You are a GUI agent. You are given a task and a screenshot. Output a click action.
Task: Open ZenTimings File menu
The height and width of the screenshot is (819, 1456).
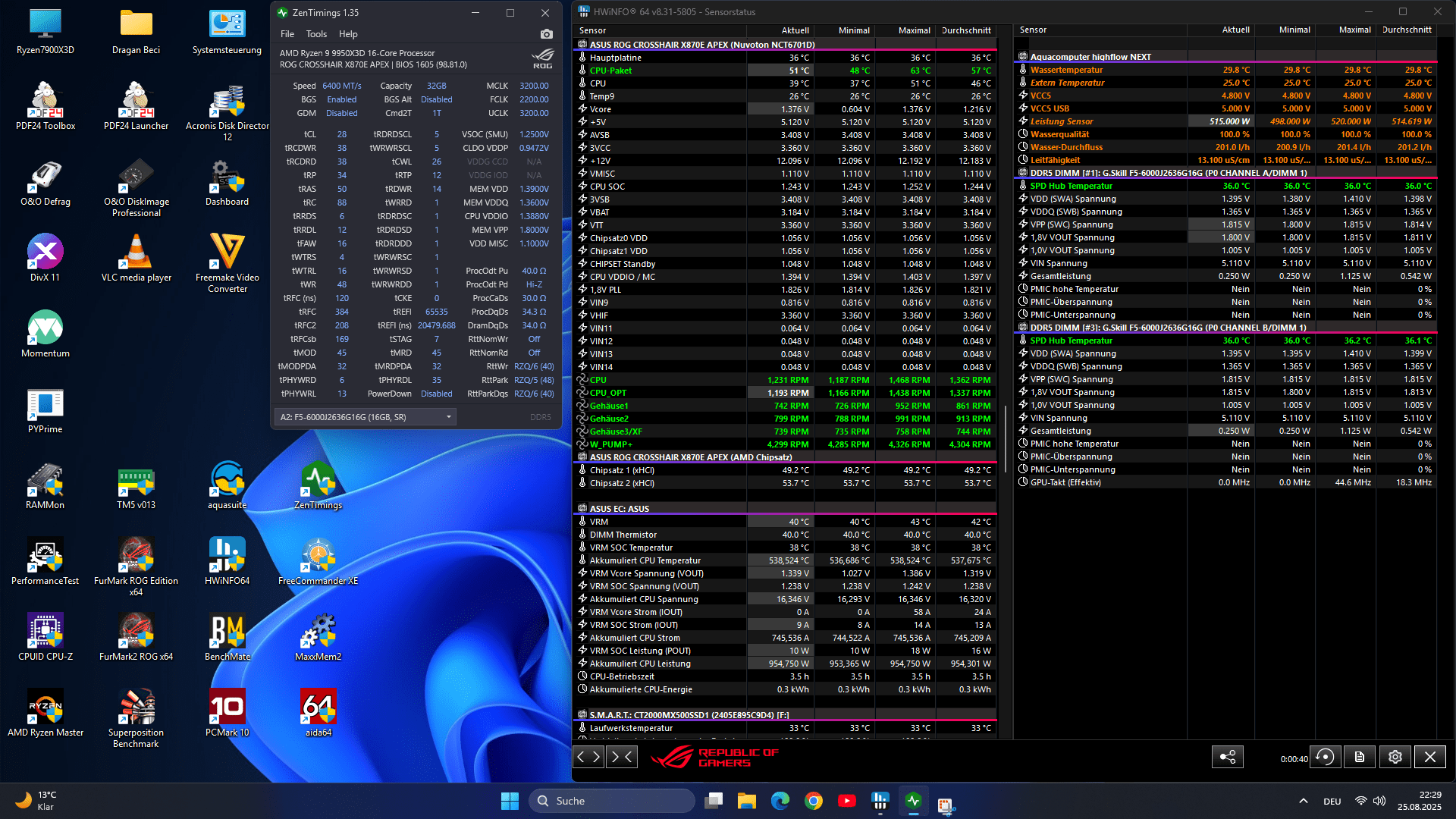click(287, 34)
